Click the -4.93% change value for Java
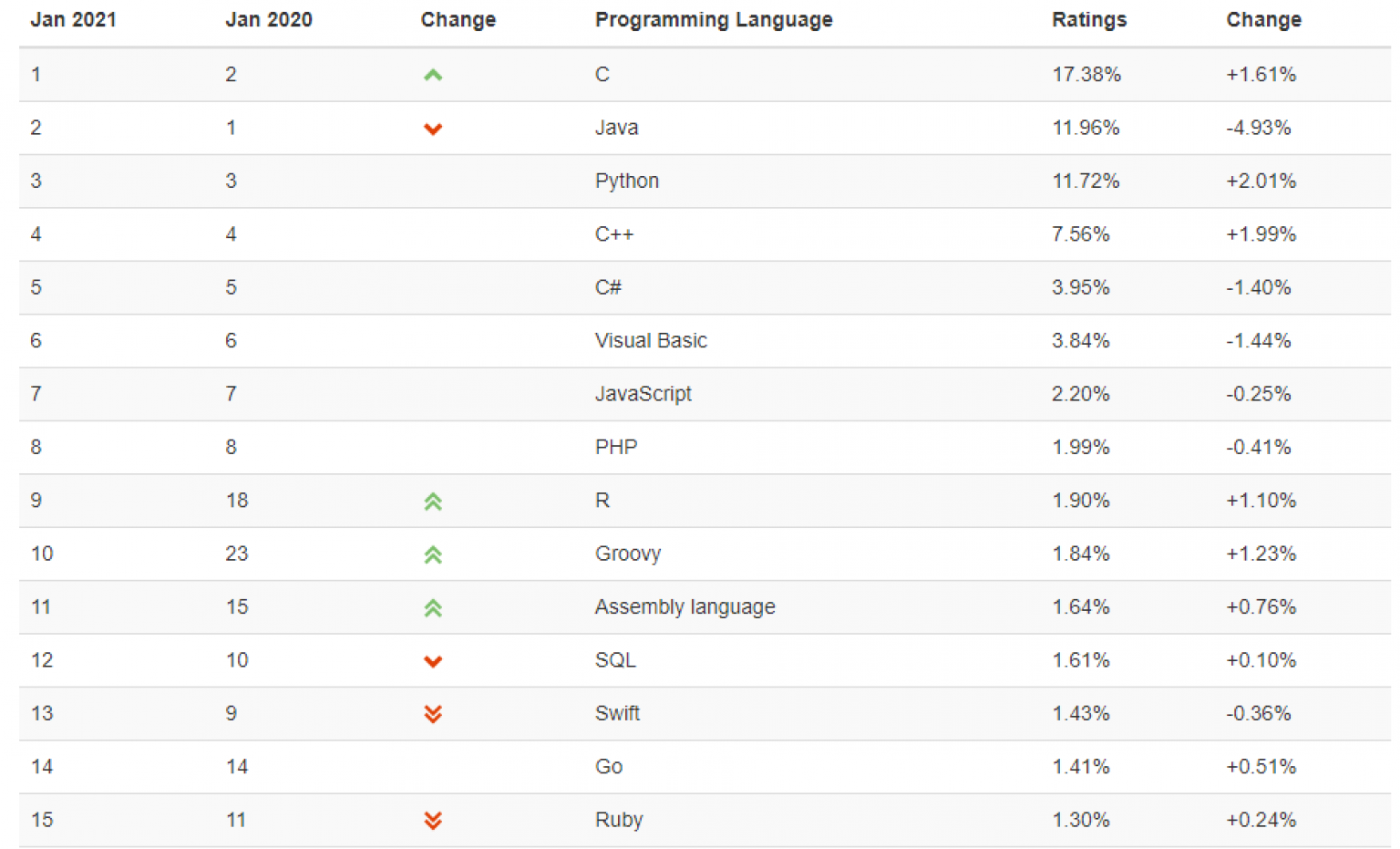Screen dimensions: 1400x849 coord(1259,128)
